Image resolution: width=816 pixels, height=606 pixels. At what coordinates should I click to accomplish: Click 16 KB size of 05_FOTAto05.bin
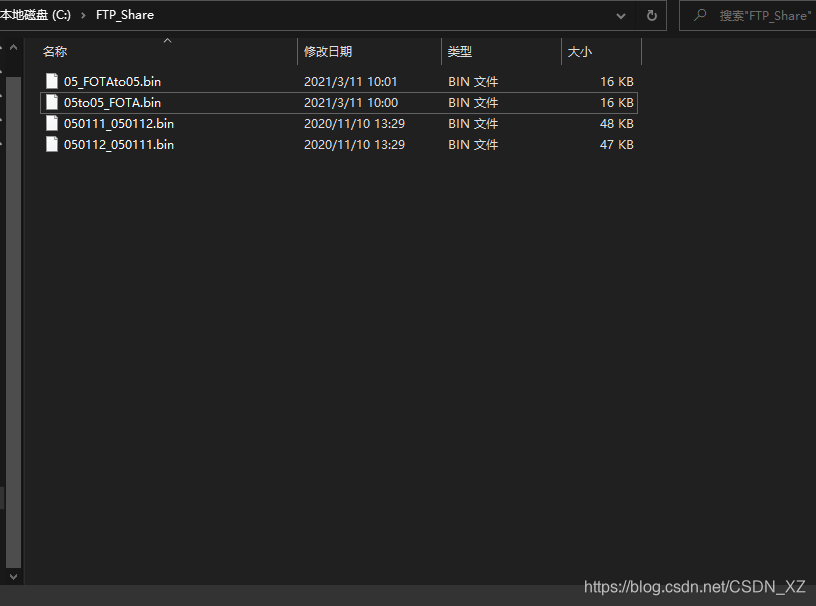click(x=617, y=82)
